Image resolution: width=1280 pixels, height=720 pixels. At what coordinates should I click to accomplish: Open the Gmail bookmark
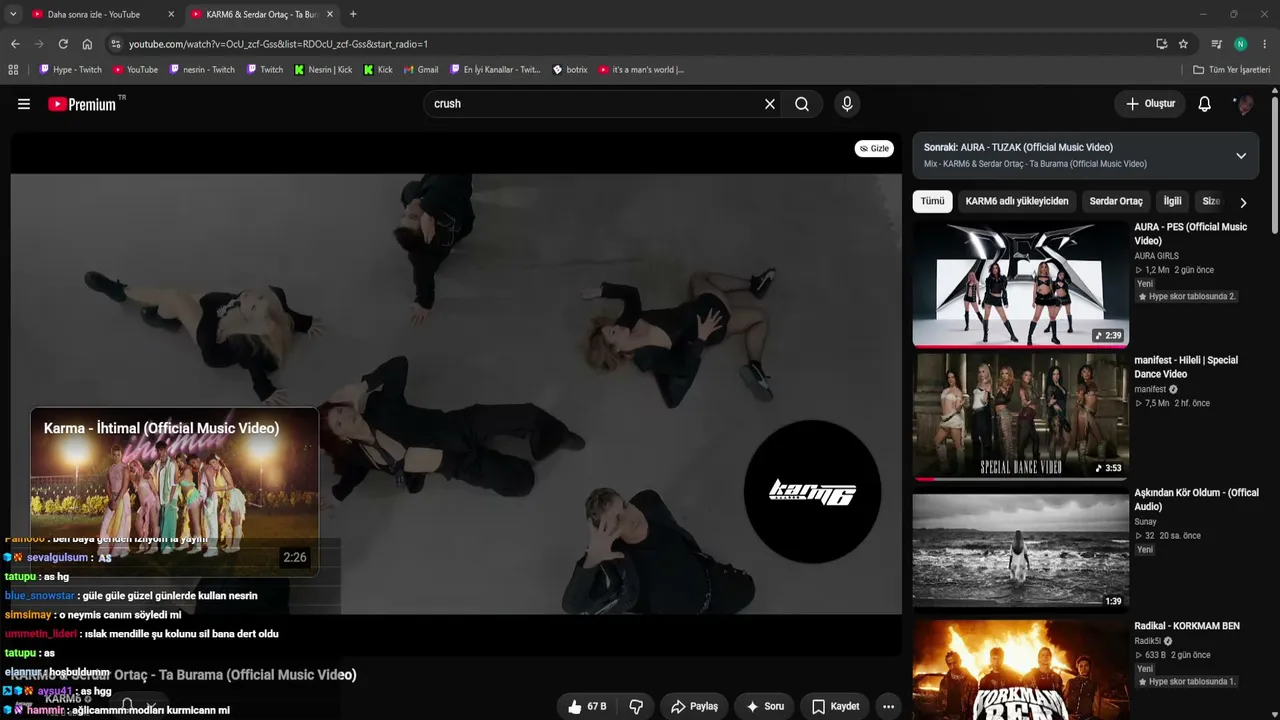coord(421,70)
